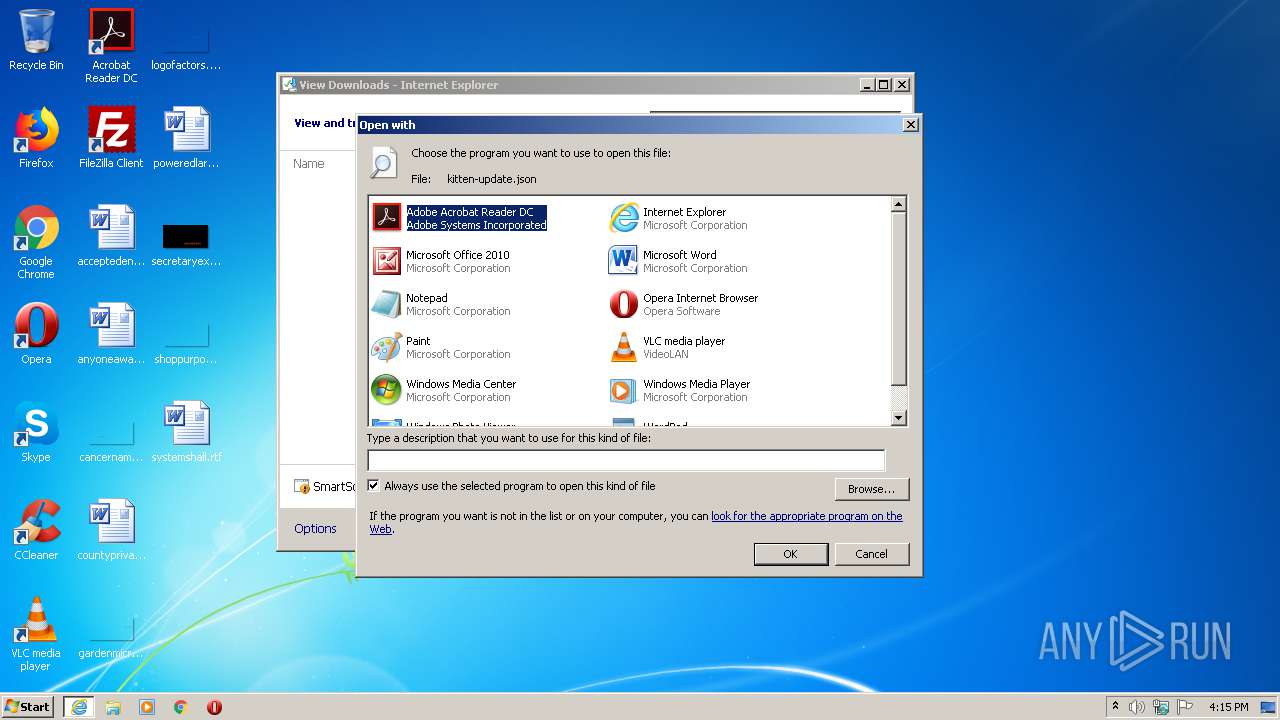
Task: Select Paint in the program list
Action: (442, 347)
